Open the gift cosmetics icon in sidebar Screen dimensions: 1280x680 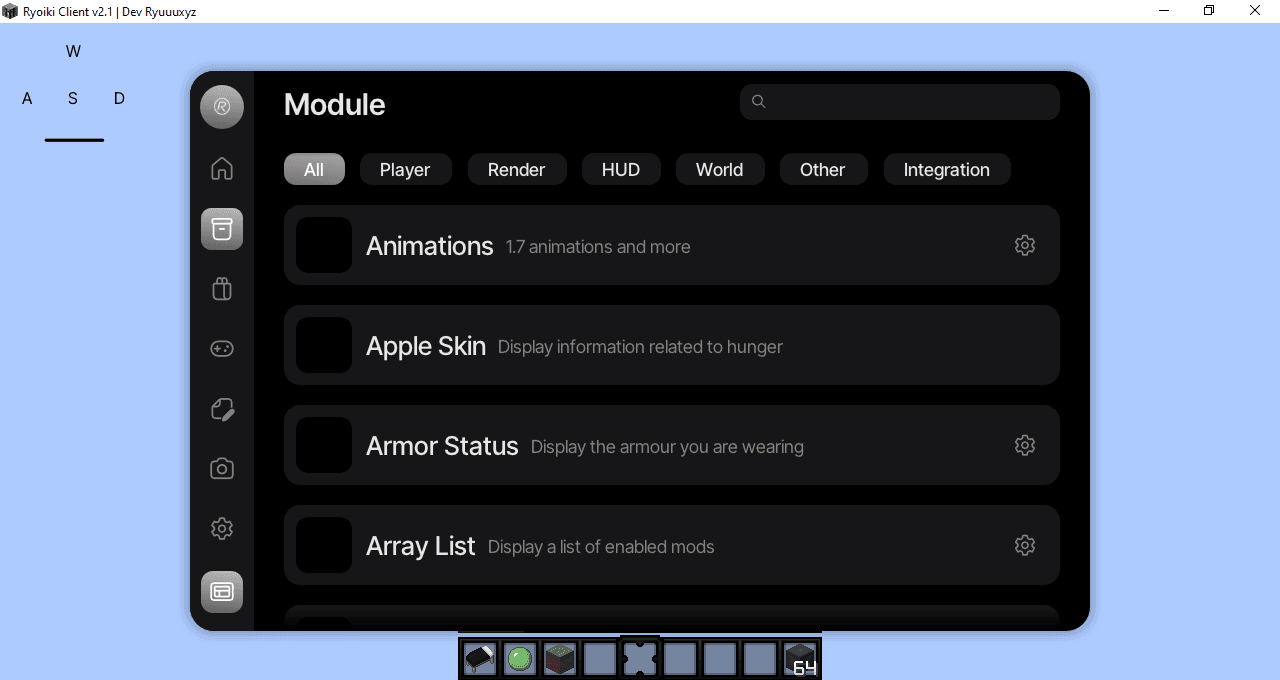point(222,289)
